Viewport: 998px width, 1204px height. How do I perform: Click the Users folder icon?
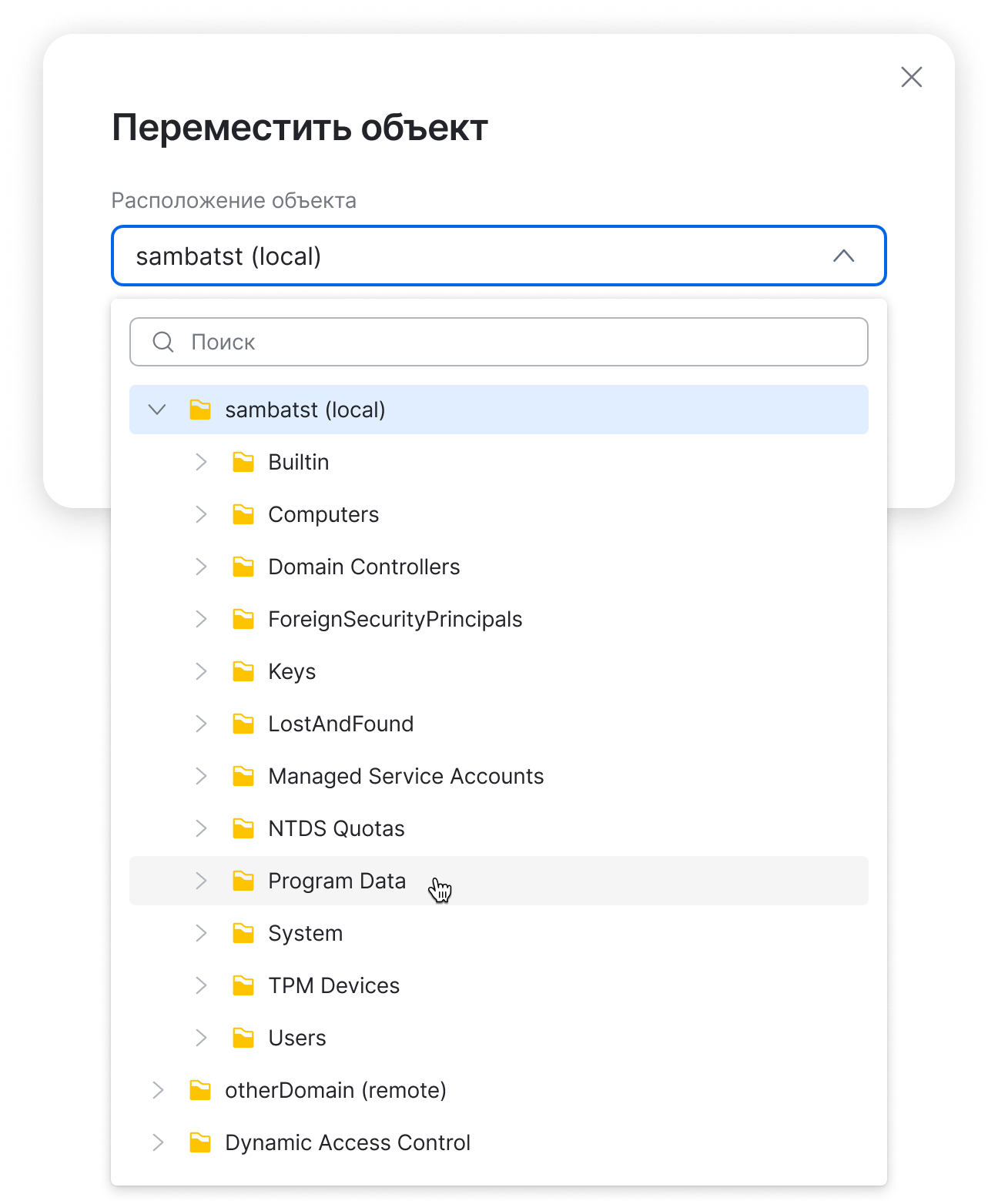(243, 1038)
